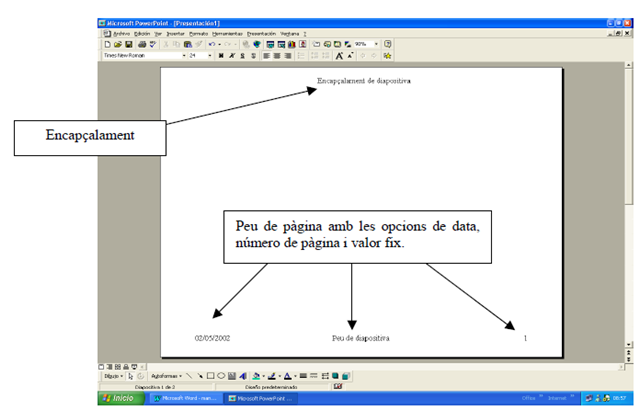
Task: Apply 3D effect from the drawing toolbar
Action: coord(346,376)
